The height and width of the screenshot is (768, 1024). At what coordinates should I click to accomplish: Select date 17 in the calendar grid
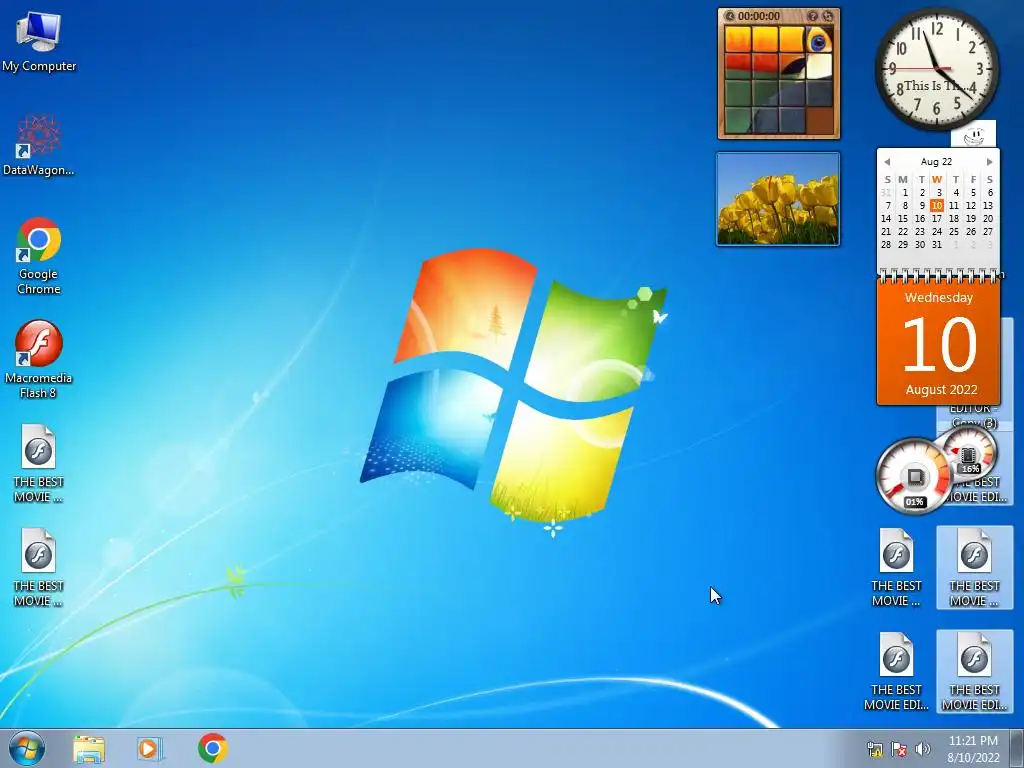click(937, 218)
